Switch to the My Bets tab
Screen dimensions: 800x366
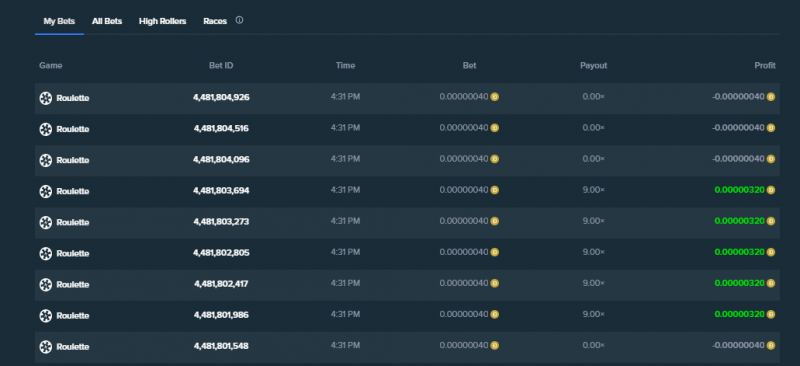click(x=59, y=21)
